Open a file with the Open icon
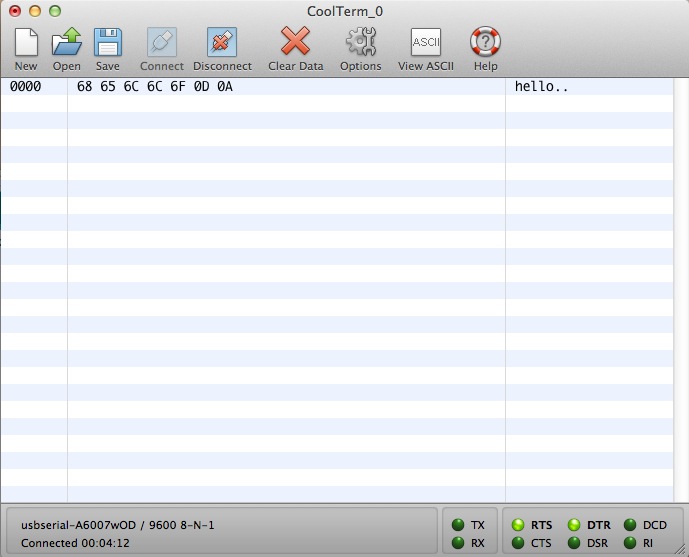 pos(66,43)
